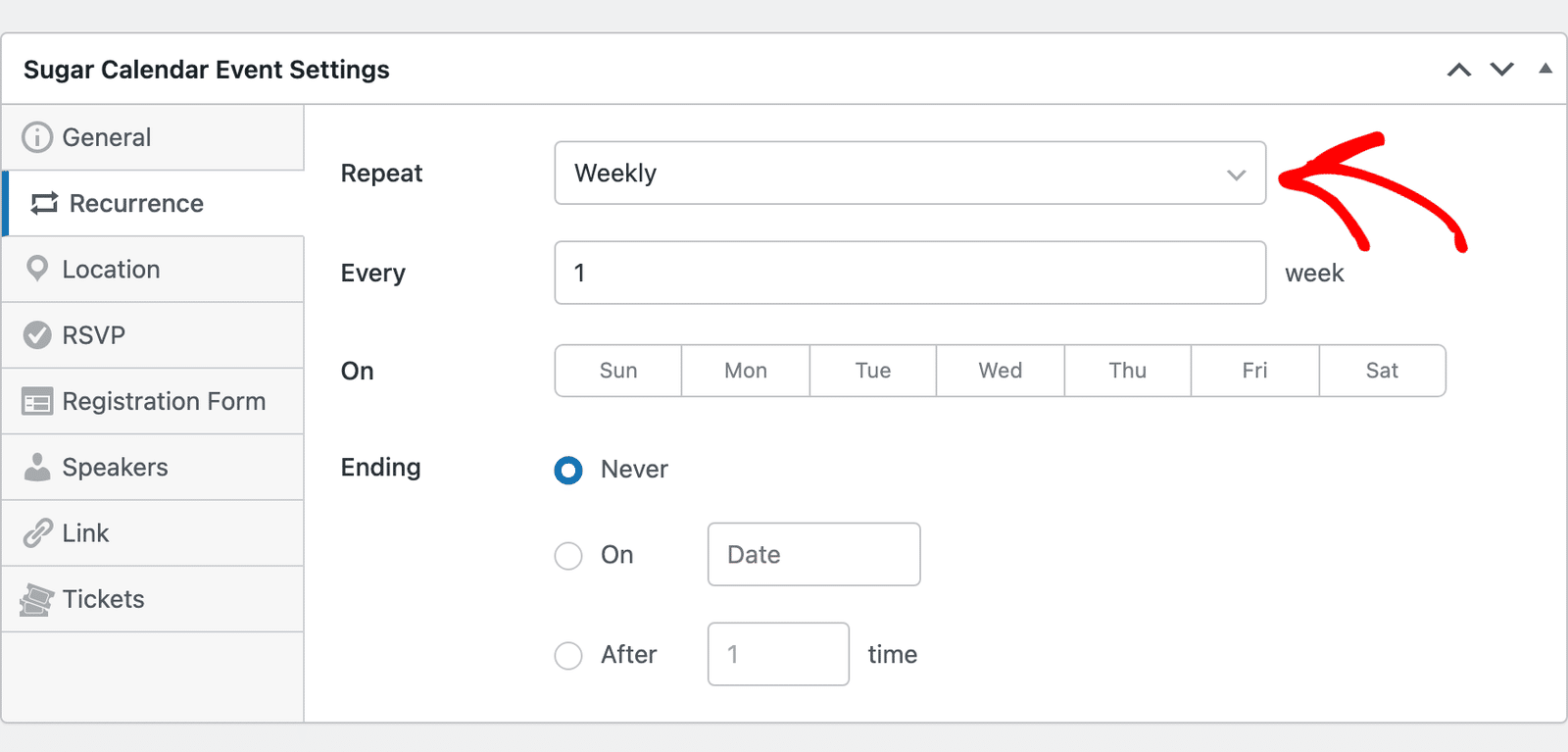The height and width of the screenshot is (752, 1568).
Task: Toggle Fri in the weekday selector
Action: [x=1255, y=371]
